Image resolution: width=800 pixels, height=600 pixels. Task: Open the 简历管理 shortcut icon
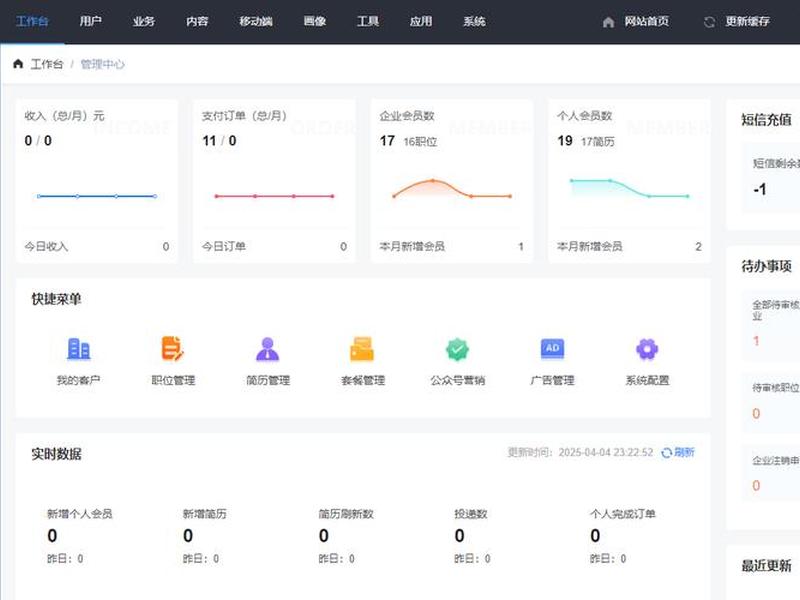tap(268, 349)
